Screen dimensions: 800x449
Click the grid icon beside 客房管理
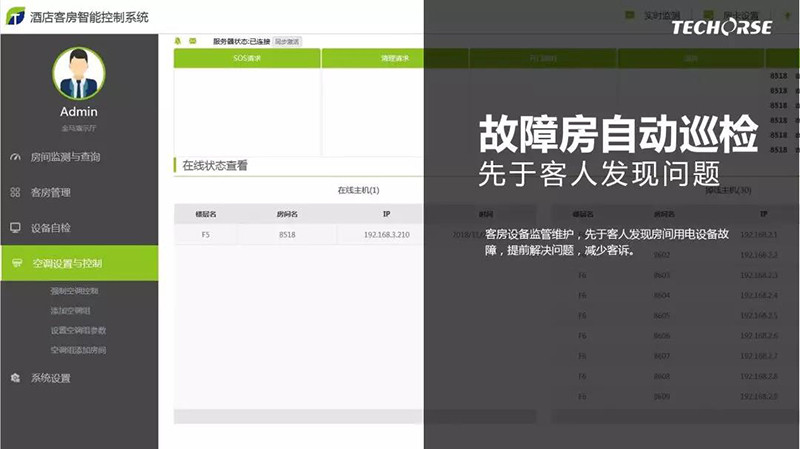15,192
